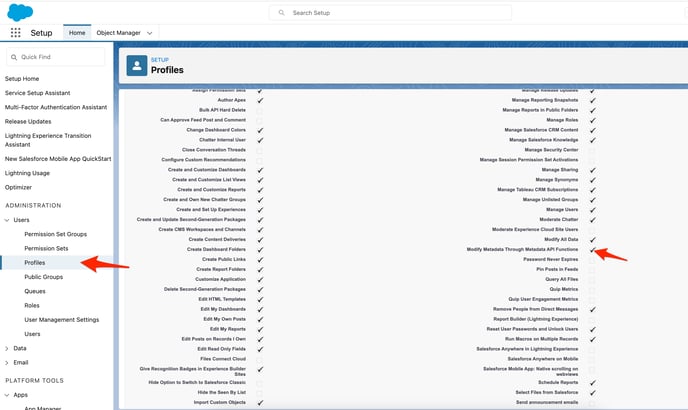Open Release Updates page
Viewport: 688px width, 410px height.
click(x=28, y=122)
